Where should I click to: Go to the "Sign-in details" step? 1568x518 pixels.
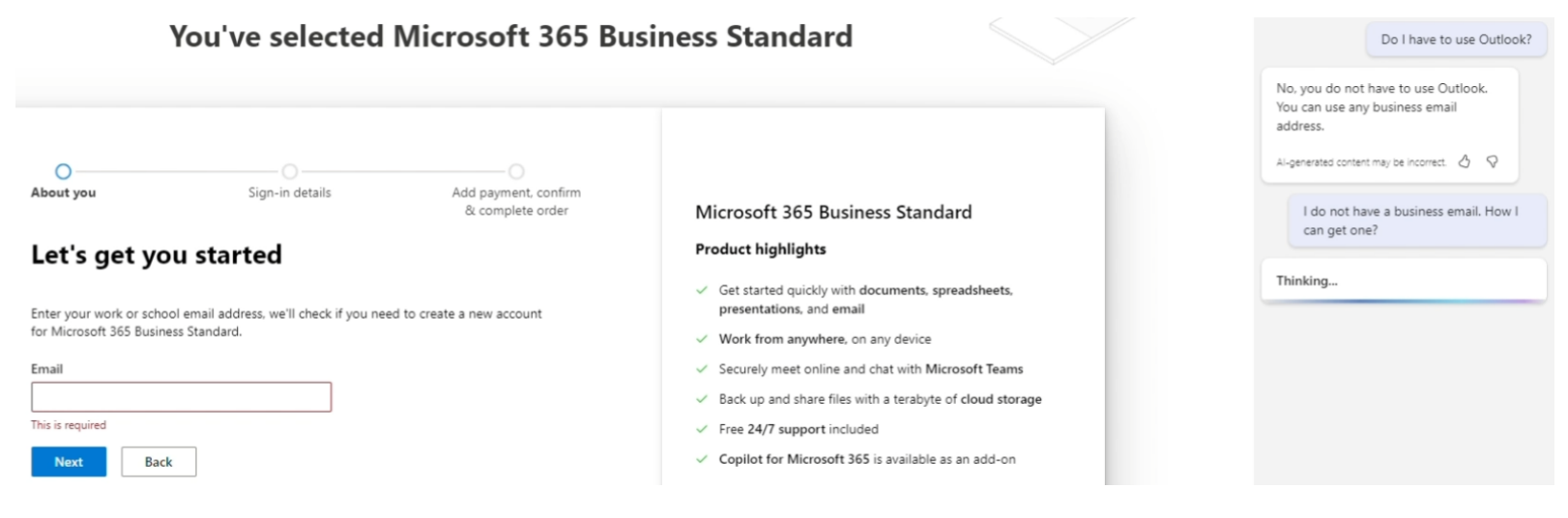(x=289, y=172)
